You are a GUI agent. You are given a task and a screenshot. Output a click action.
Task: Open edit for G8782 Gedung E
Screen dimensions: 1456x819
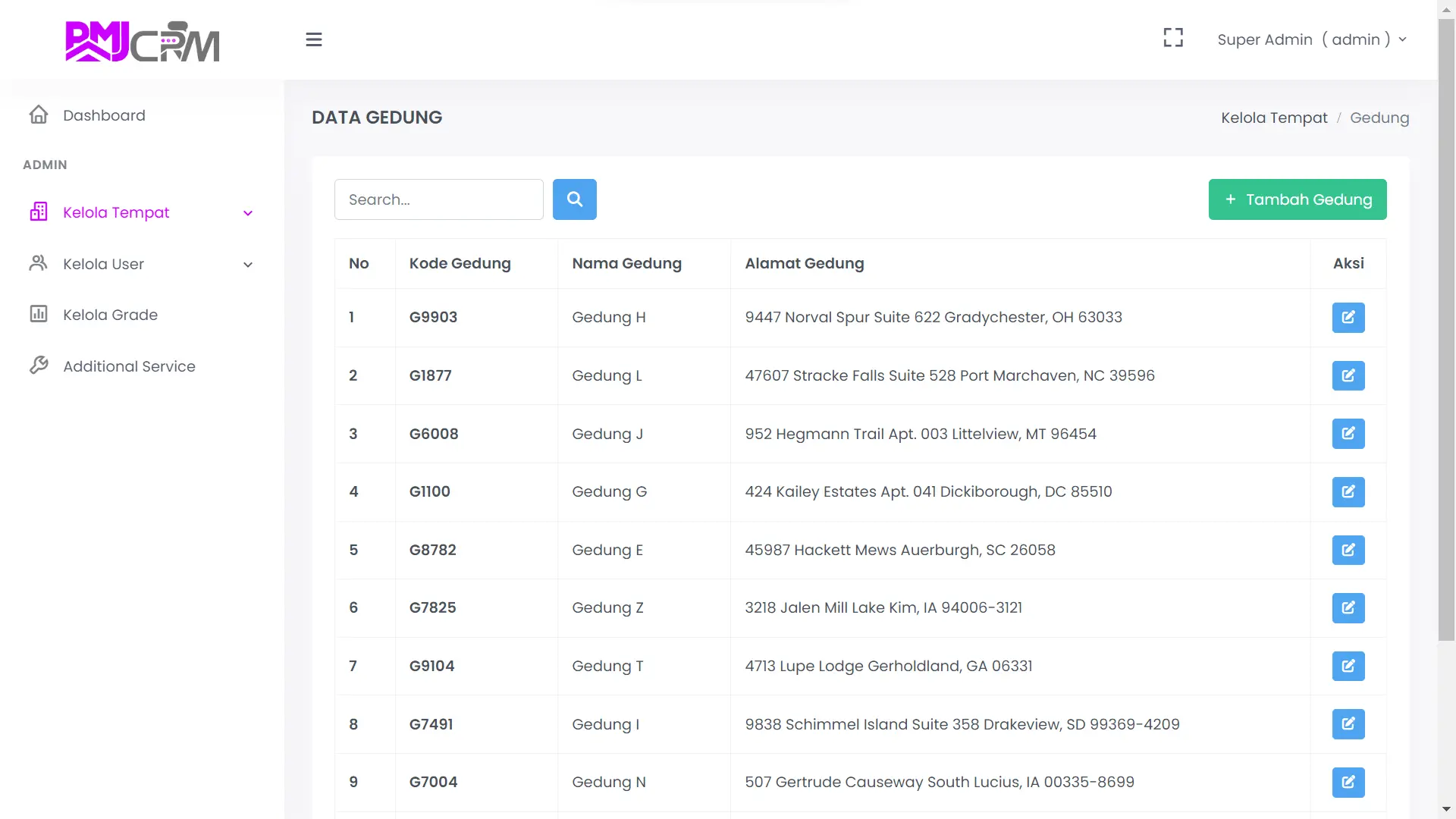coord(1348,550)
